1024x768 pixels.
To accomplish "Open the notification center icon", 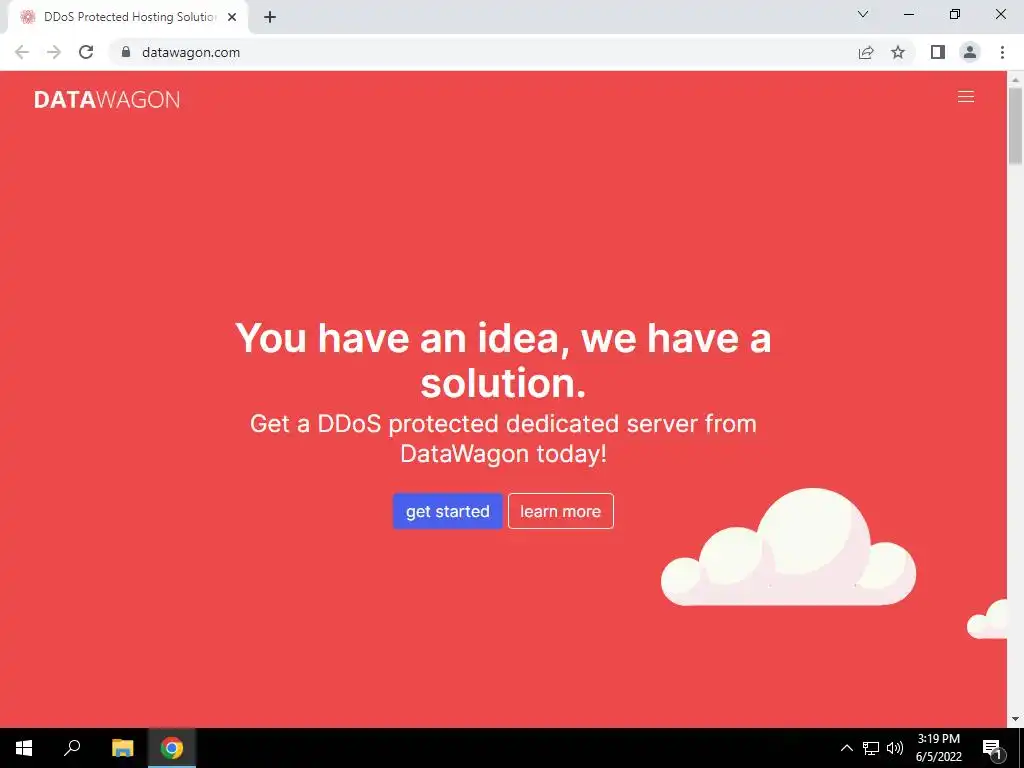I will click(x=992, y=748).
